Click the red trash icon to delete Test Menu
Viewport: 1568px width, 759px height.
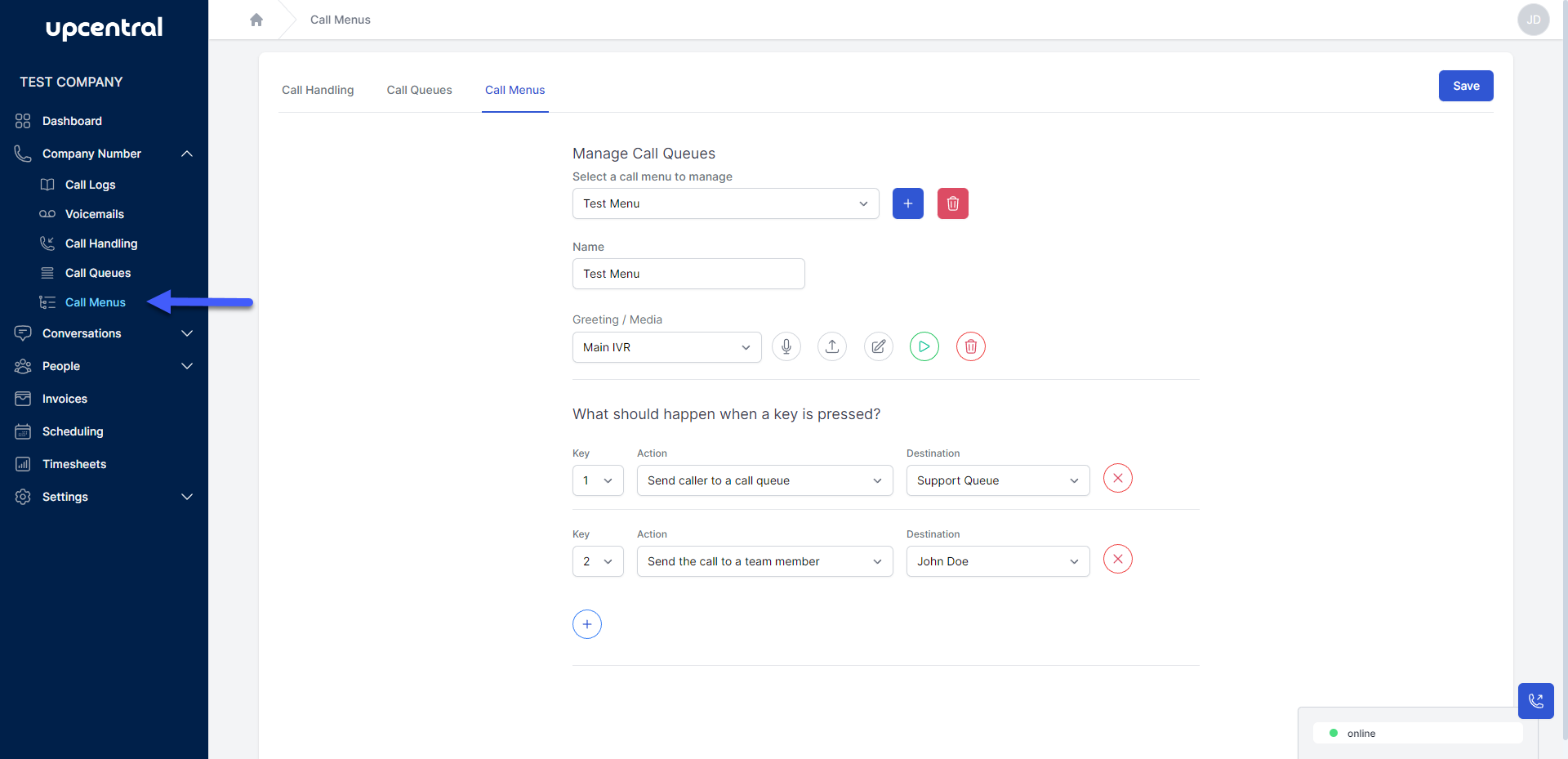(952, 203)
